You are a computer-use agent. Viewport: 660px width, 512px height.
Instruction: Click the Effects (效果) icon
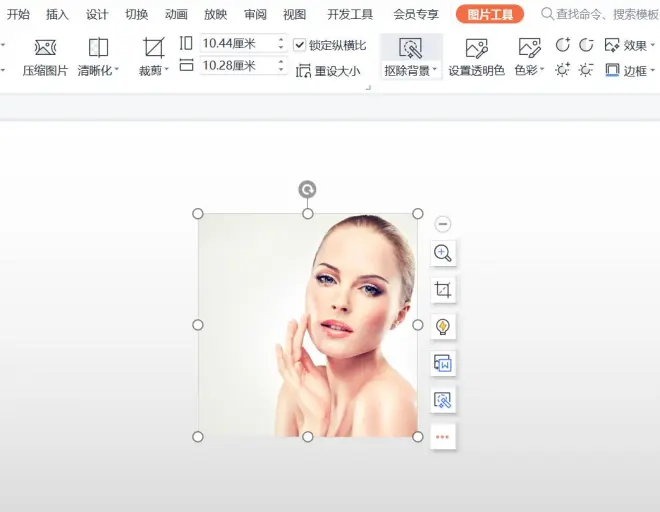click(612, 45)
